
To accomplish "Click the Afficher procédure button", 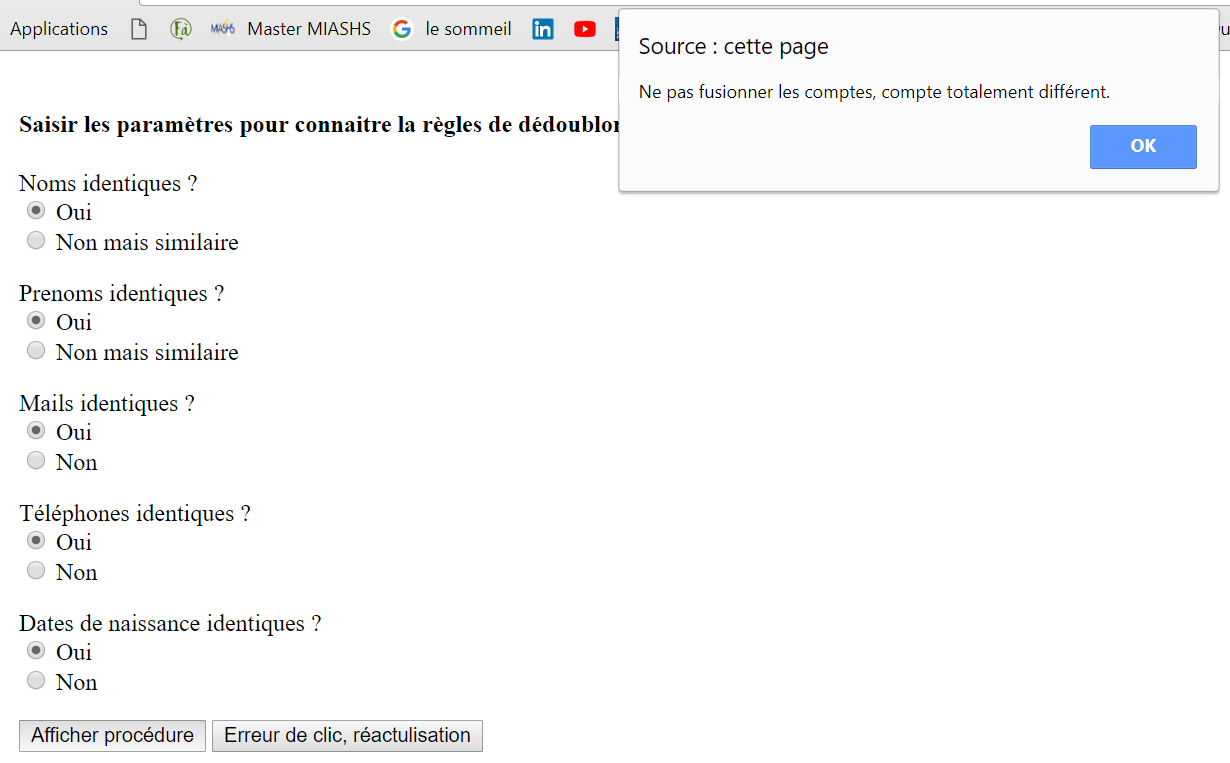I will pos(112,735).
